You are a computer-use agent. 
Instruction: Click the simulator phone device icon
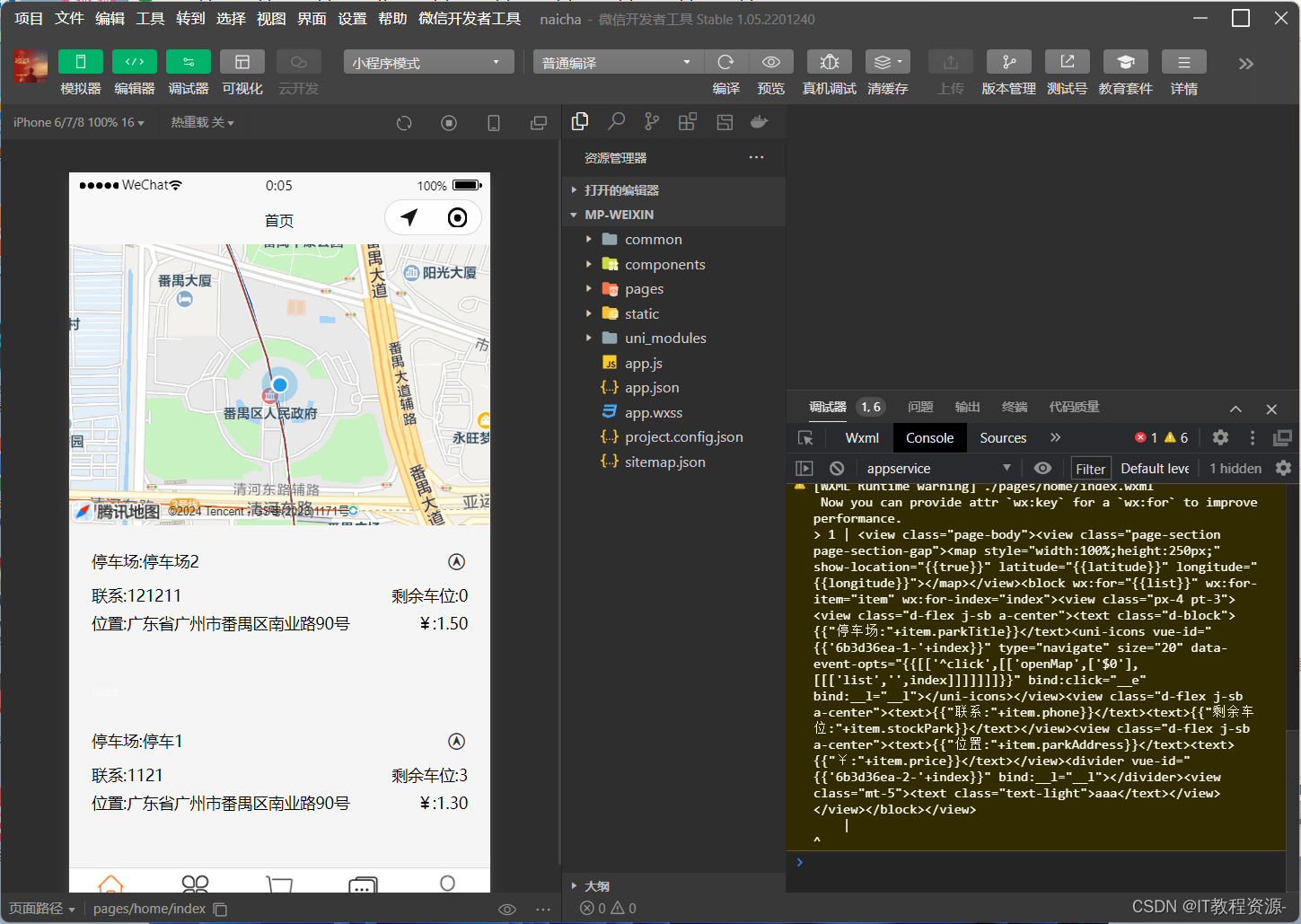click(494, 123)
